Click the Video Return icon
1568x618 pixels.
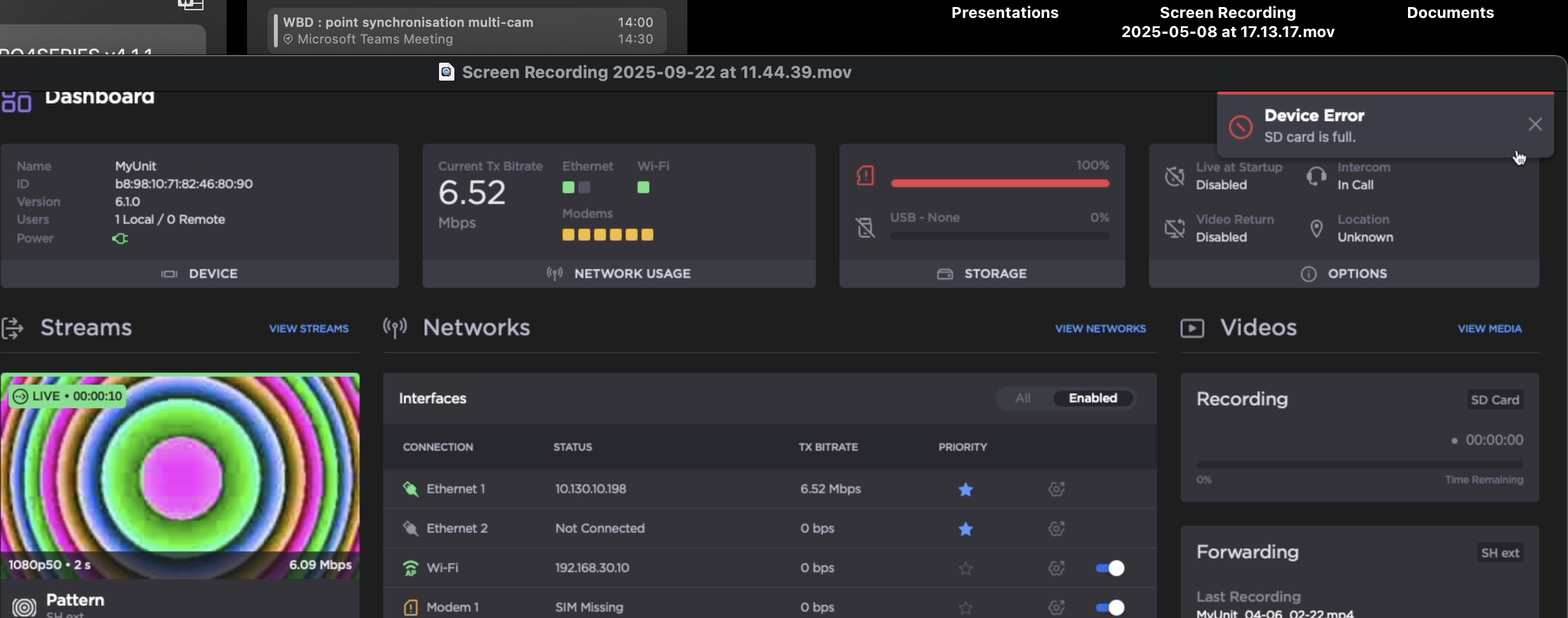1174,228
